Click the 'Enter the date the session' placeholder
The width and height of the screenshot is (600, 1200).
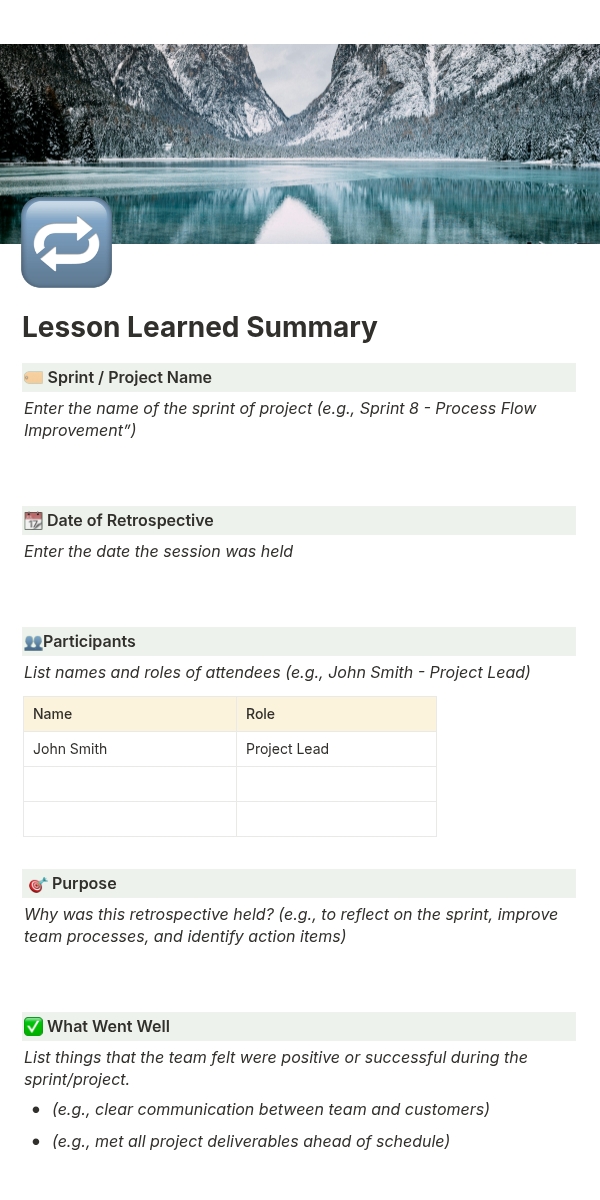pyautogui.click(x=158, y=552)
